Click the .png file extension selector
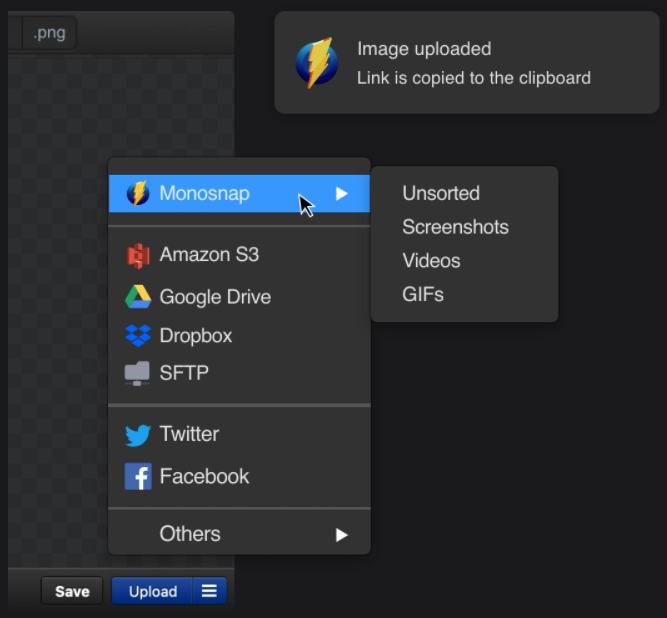Screen dimensions: 667x618 click(x=49, y=33)
